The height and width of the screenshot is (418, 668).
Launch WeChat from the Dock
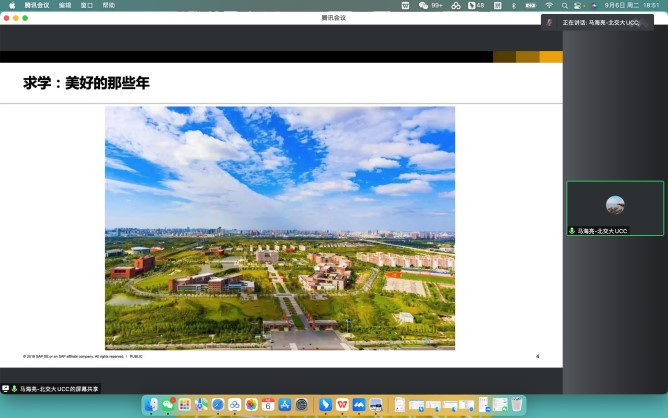tap(168, 404)
